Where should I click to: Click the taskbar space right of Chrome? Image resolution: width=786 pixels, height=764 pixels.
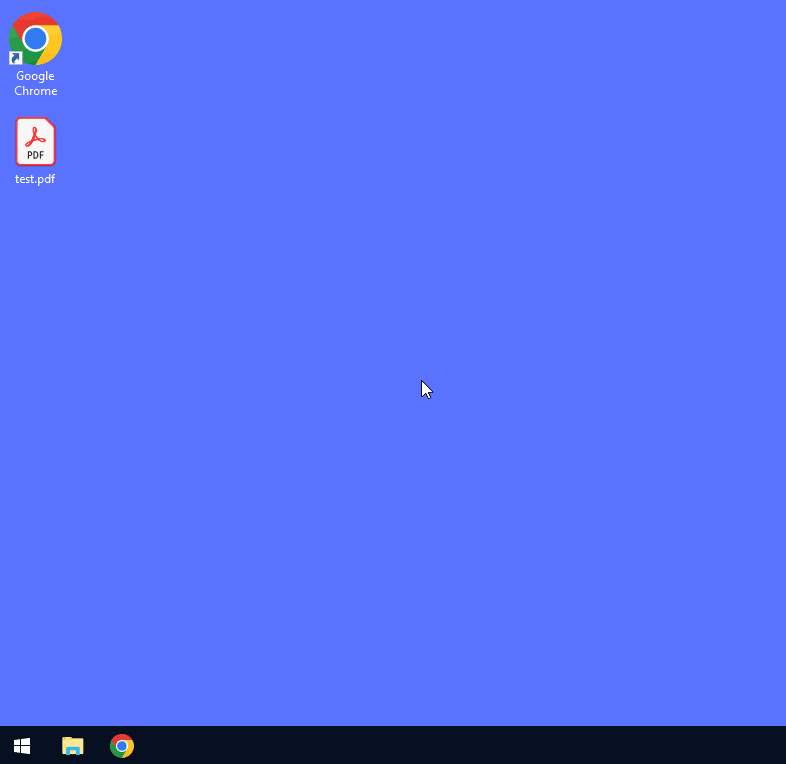200,746
